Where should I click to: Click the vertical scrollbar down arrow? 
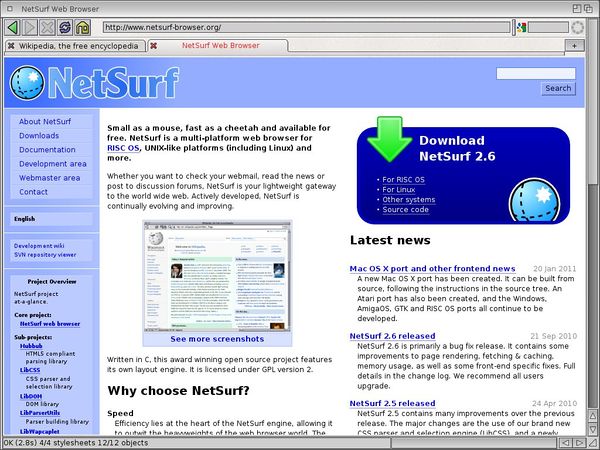pos(591,427)
